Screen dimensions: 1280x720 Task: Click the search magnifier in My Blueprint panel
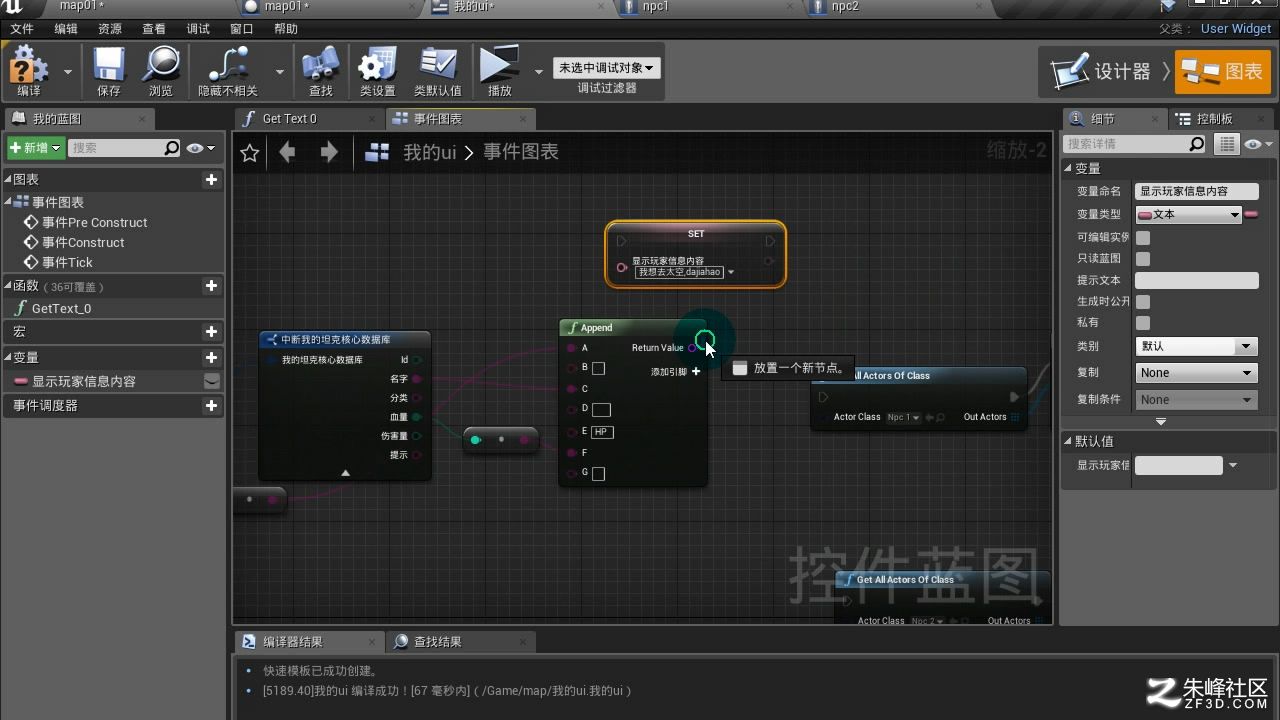(172, 148)
